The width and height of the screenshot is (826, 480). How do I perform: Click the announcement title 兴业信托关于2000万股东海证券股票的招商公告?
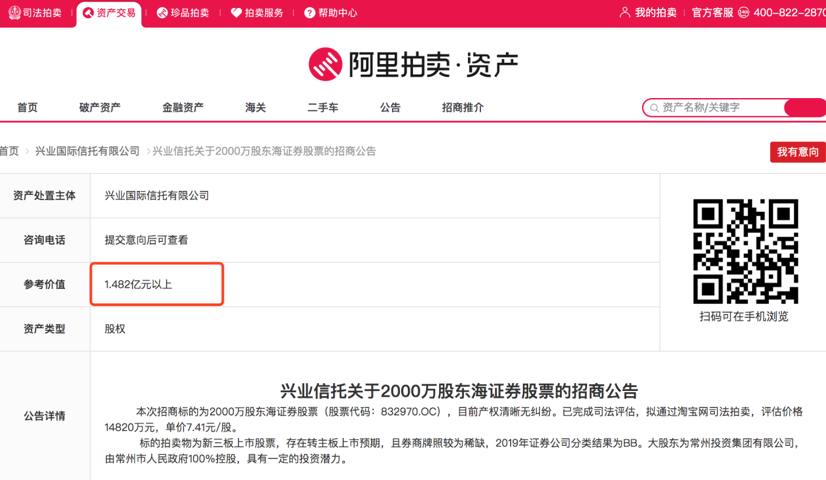[459, 391]
